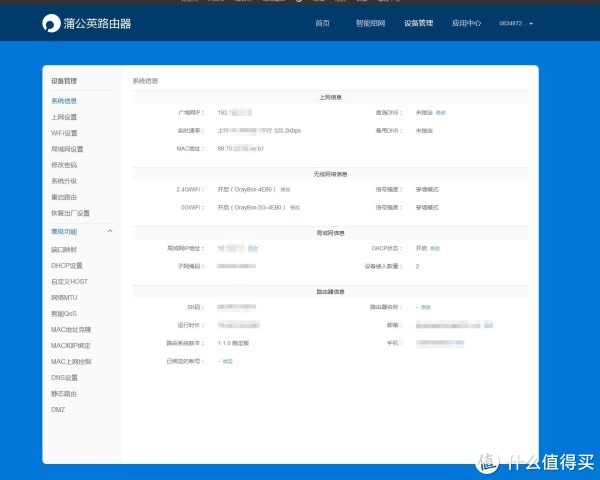Click 修改 link for 5G WiFi
This screenshot has height=480, width=600.
click(x=295, y=207)
